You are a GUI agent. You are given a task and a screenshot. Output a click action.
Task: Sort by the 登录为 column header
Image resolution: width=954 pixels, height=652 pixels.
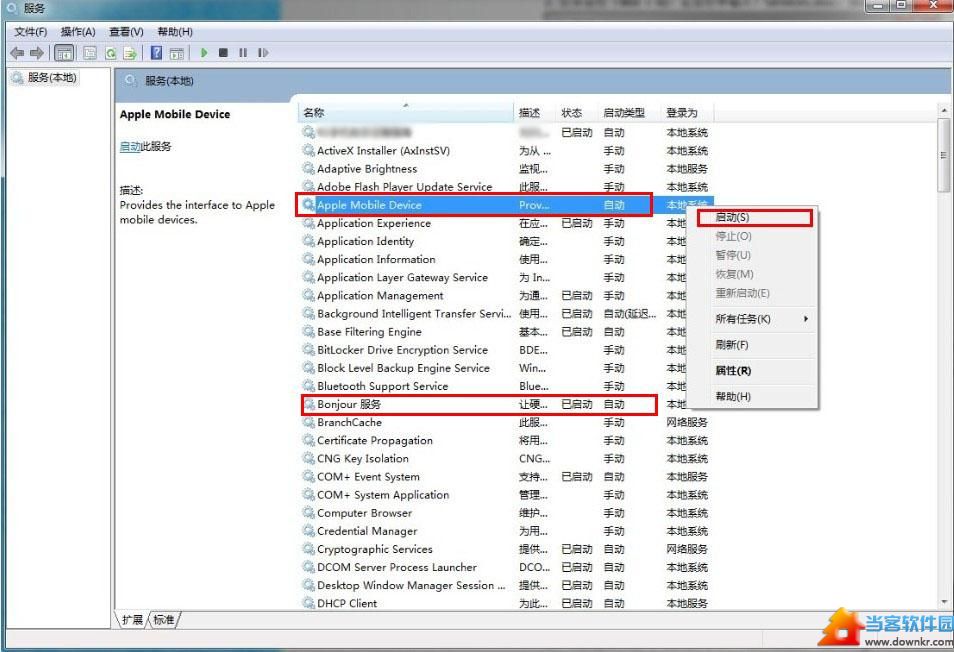click(x=688, y=113)
